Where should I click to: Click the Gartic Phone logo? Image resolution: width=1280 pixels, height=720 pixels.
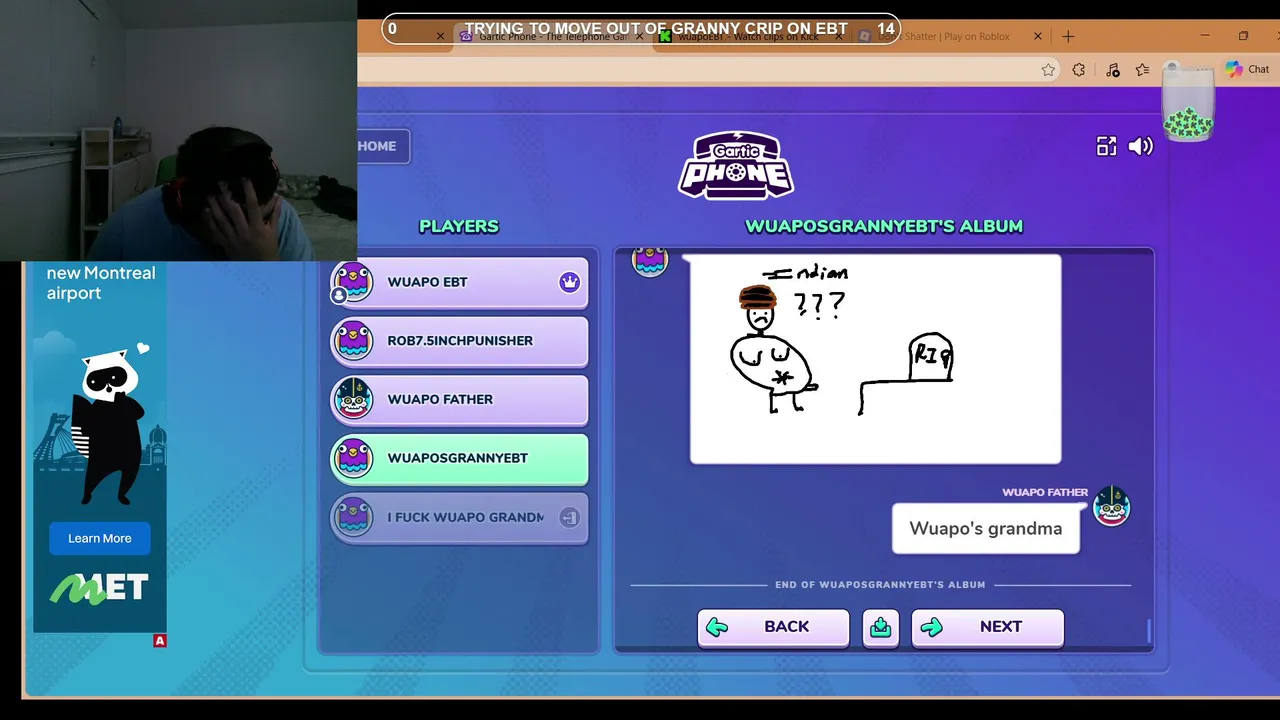[736, 166]
